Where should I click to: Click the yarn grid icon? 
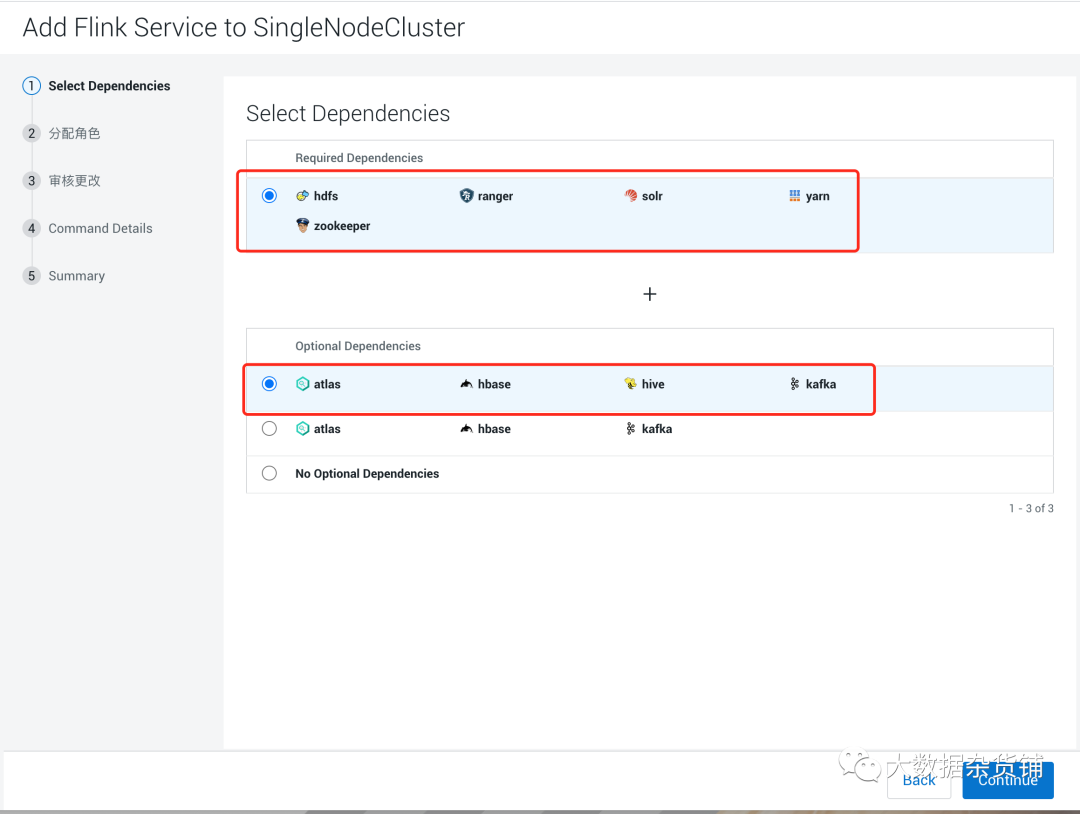pos(795,196)
